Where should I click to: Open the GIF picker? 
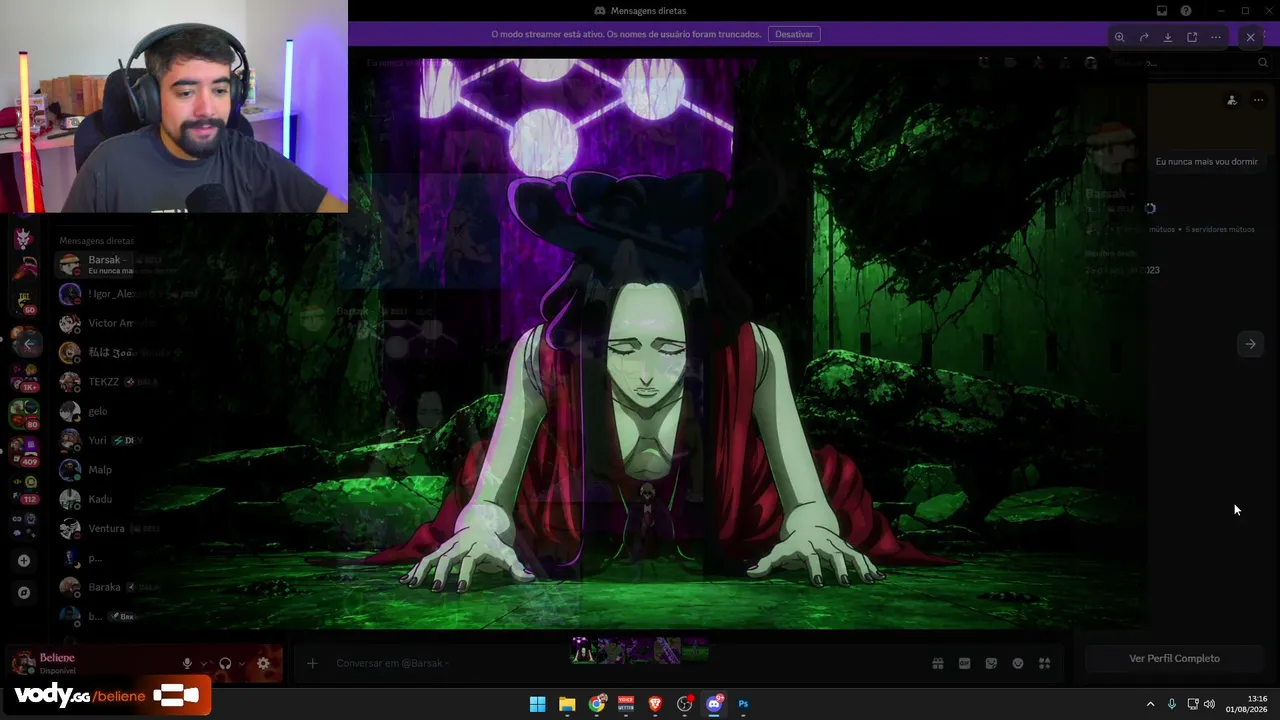tap(965, 663)
